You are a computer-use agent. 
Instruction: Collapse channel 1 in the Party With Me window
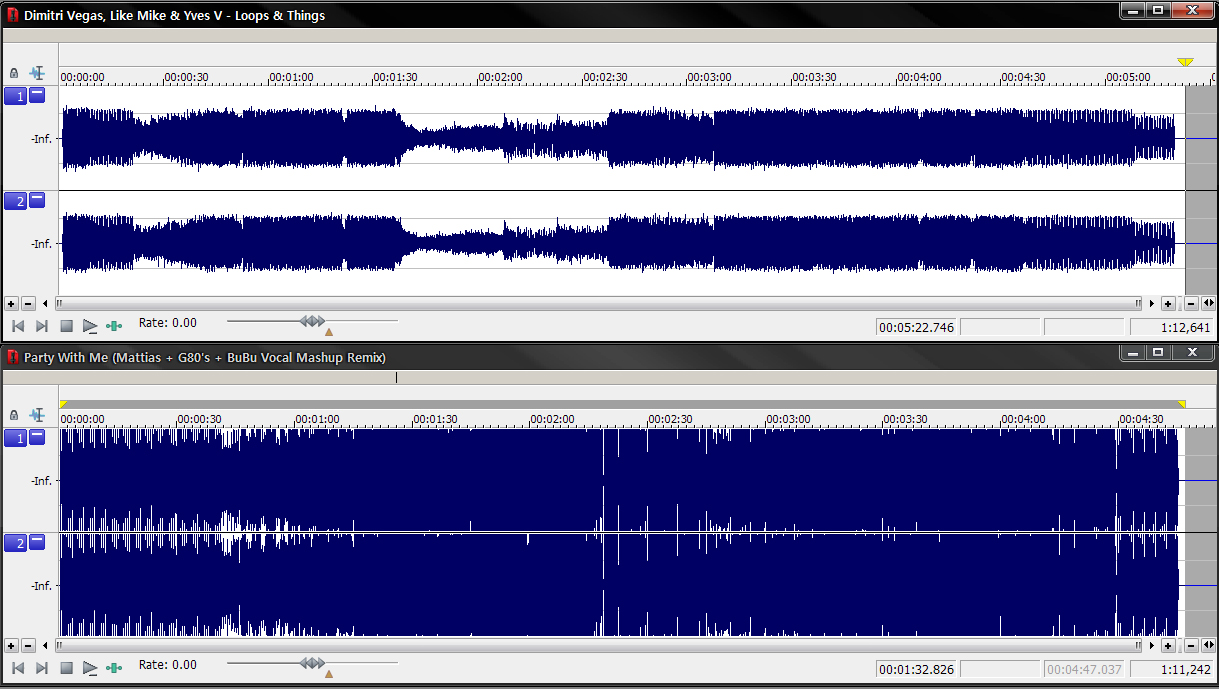37,437
